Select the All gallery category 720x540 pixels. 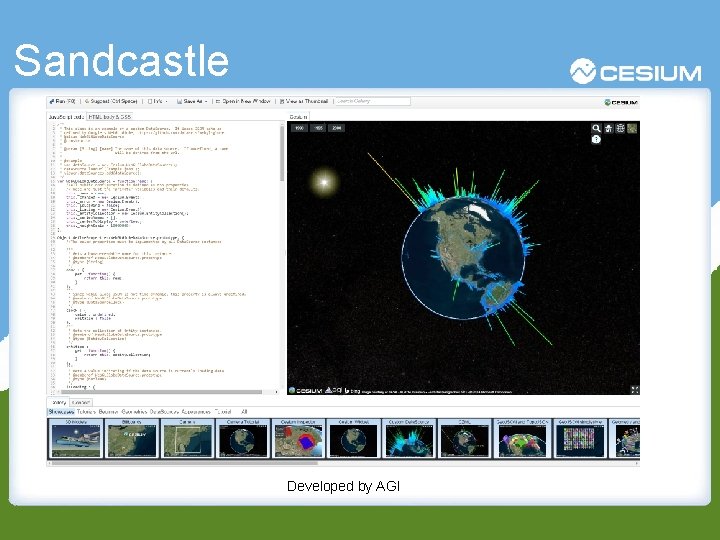[x=244, y=412]
